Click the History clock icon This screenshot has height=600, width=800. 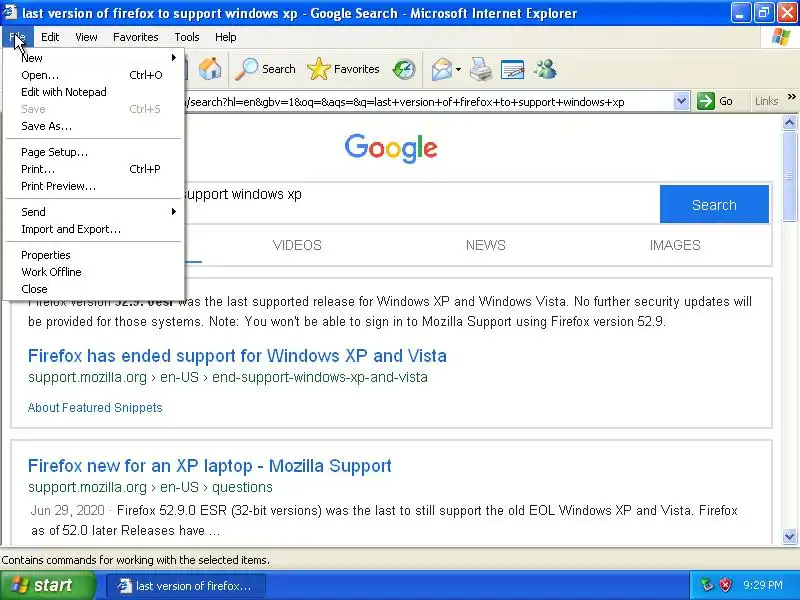pyautogui.click(x=404, y=69)
